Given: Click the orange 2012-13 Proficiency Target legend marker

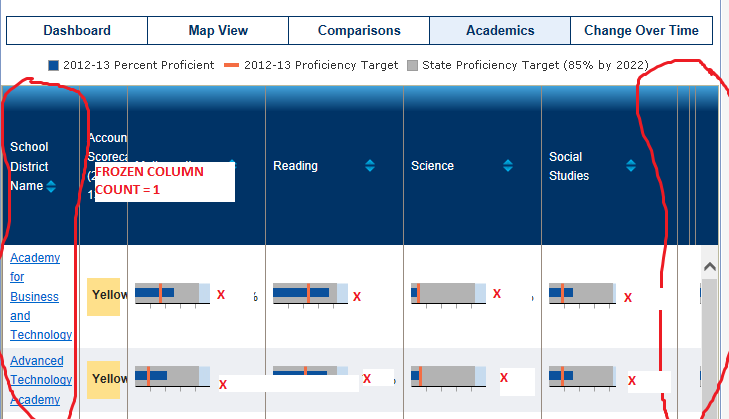Looking at the screenshot, I should click(x=231, y=65).
